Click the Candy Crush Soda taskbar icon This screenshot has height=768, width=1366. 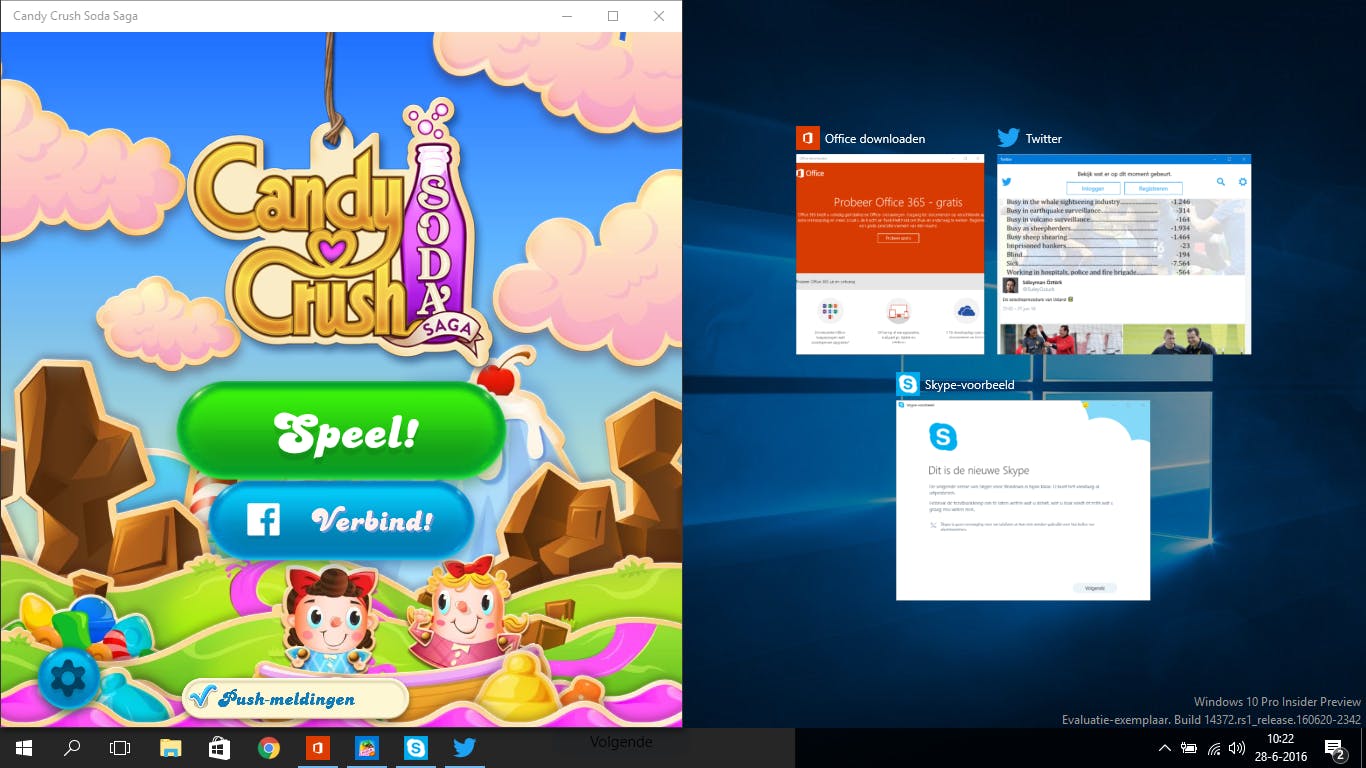coord(366,748)
